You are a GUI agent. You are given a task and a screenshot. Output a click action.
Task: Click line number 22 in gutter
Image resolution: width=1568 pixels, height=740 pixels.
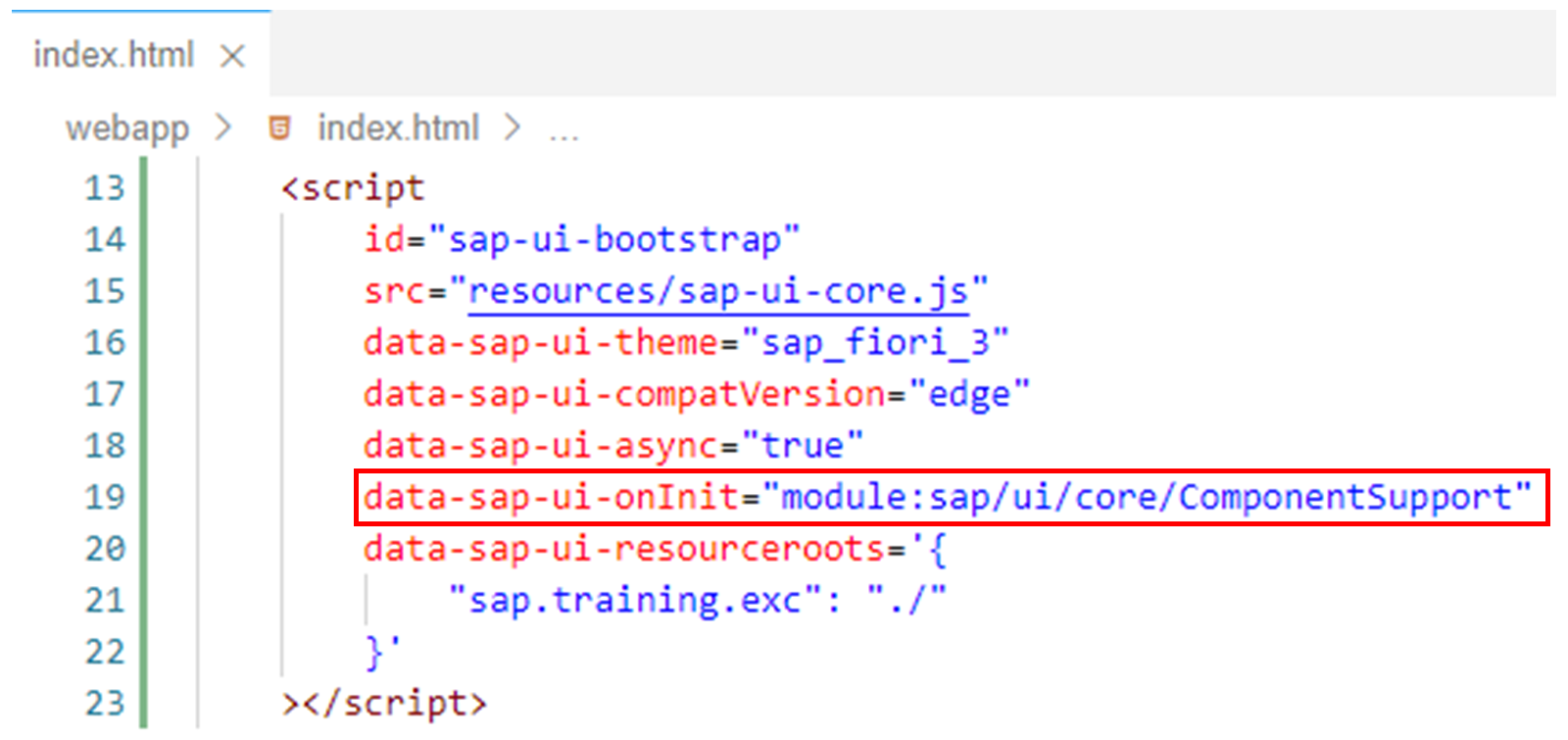[x=105, y=652]
